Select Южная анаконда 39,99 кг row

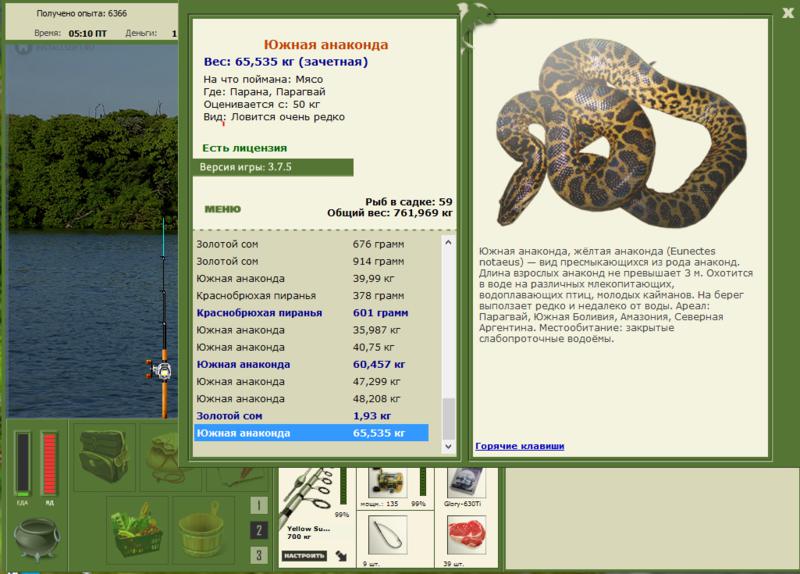(311, 279)
